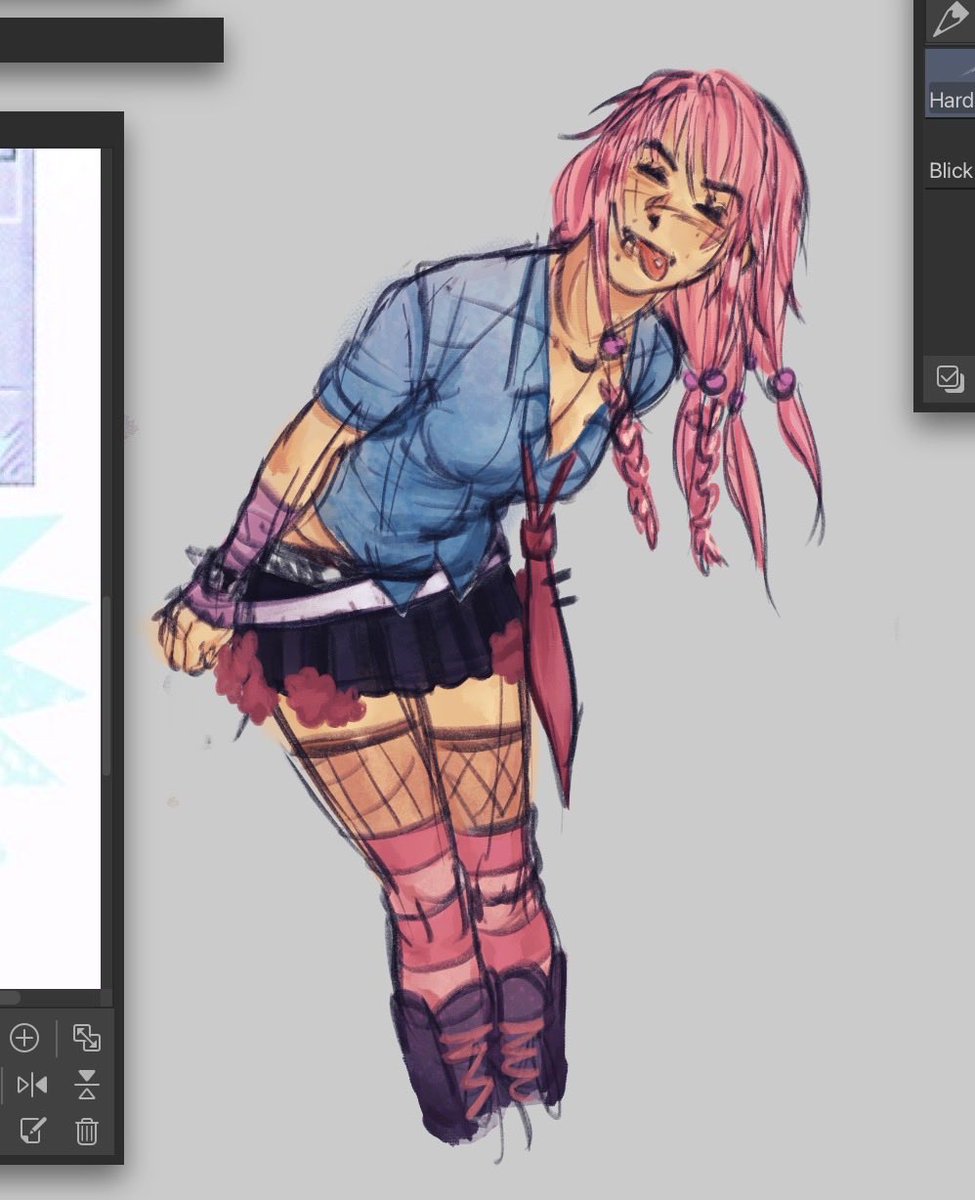Click the fit-to-window resize arrows icon

point(87,1038)
